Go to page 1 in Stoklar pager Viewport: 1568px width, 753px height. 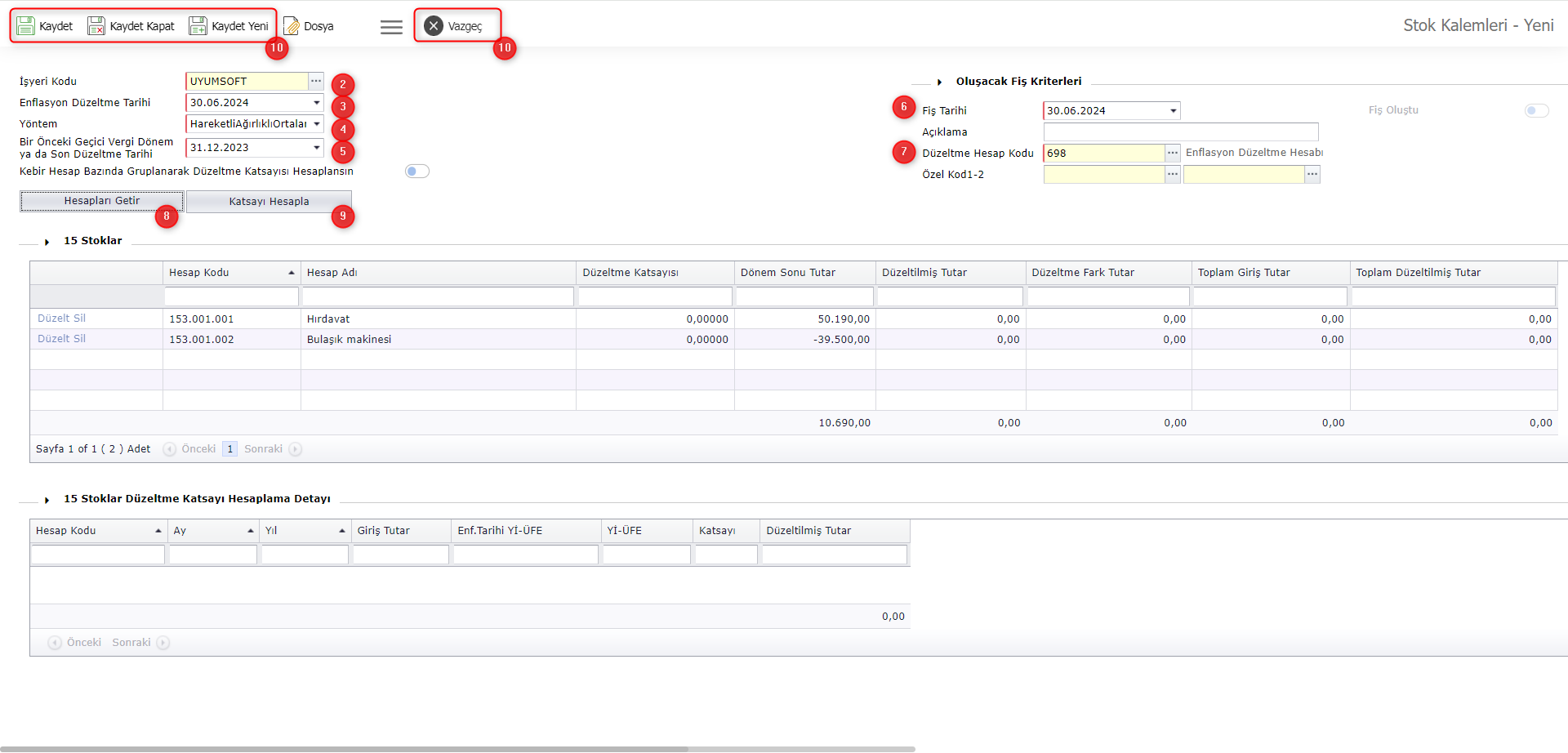230,449
